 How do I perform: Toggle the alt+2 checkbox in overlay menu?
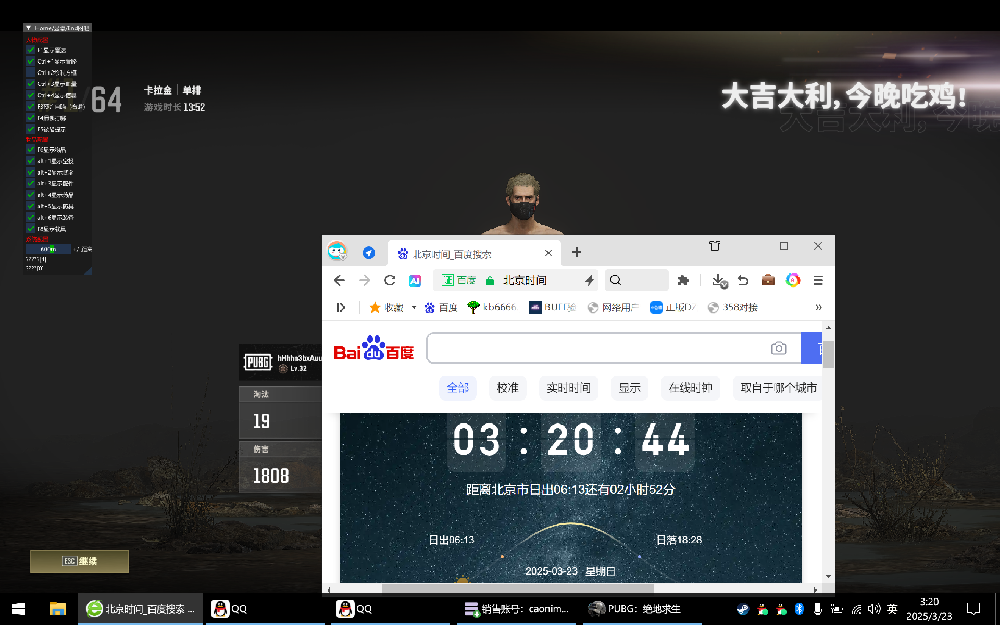[x=31, y=172]
